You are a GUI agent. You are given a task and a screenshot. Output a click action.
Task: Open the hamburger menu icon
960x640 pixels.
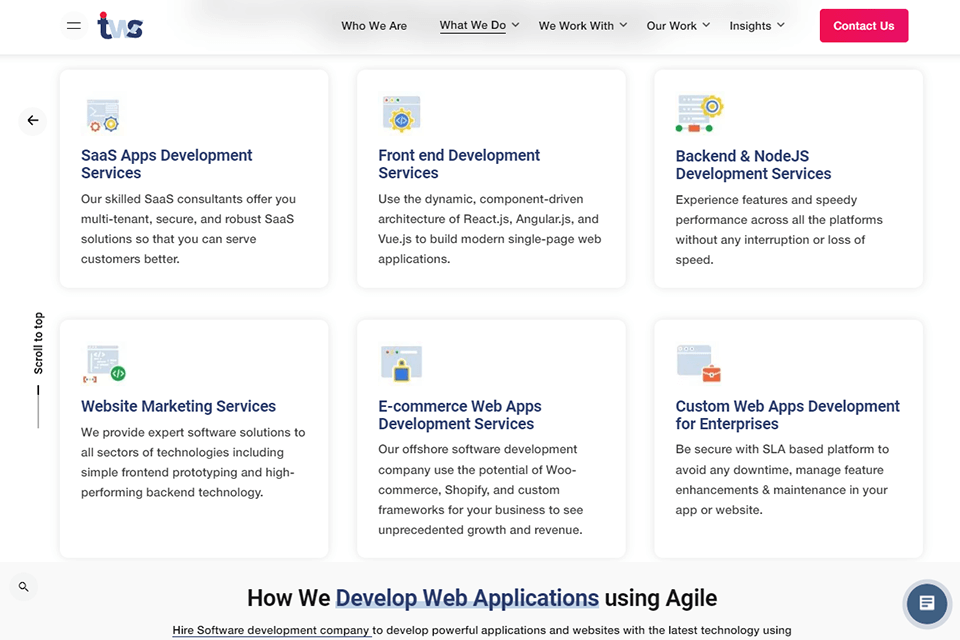click(x=73, y=26)
